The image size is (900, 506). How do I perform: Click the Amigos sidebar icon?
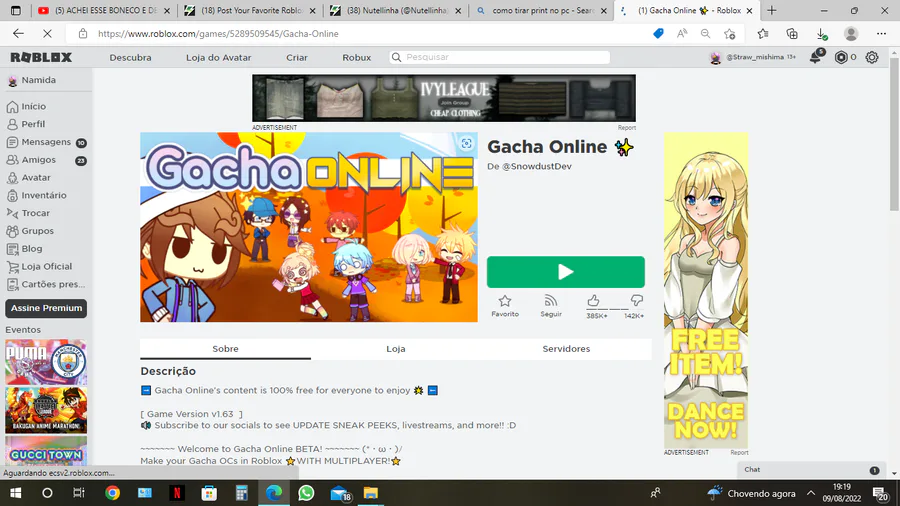click(x=12, y=160)
